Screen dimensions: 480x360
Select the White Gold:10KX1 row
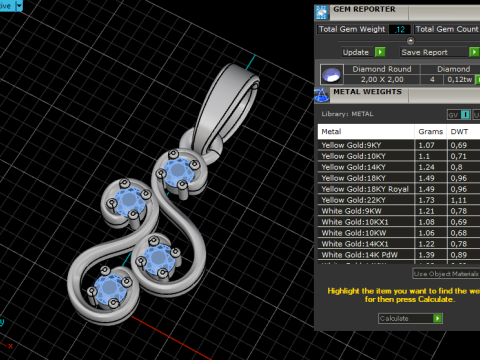(x=399, y=222)
